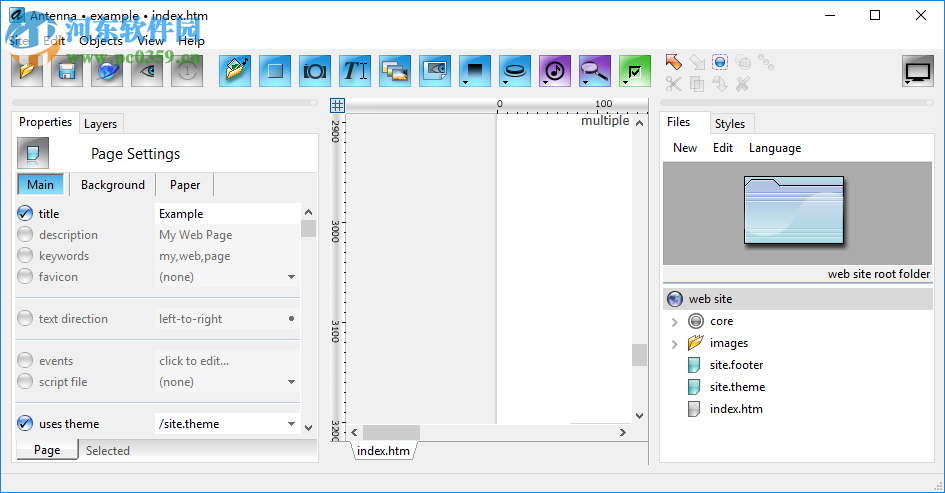945x493 pixels.
Task: Click the grey down-right arrow icon
Action: [x=697, y=61]
